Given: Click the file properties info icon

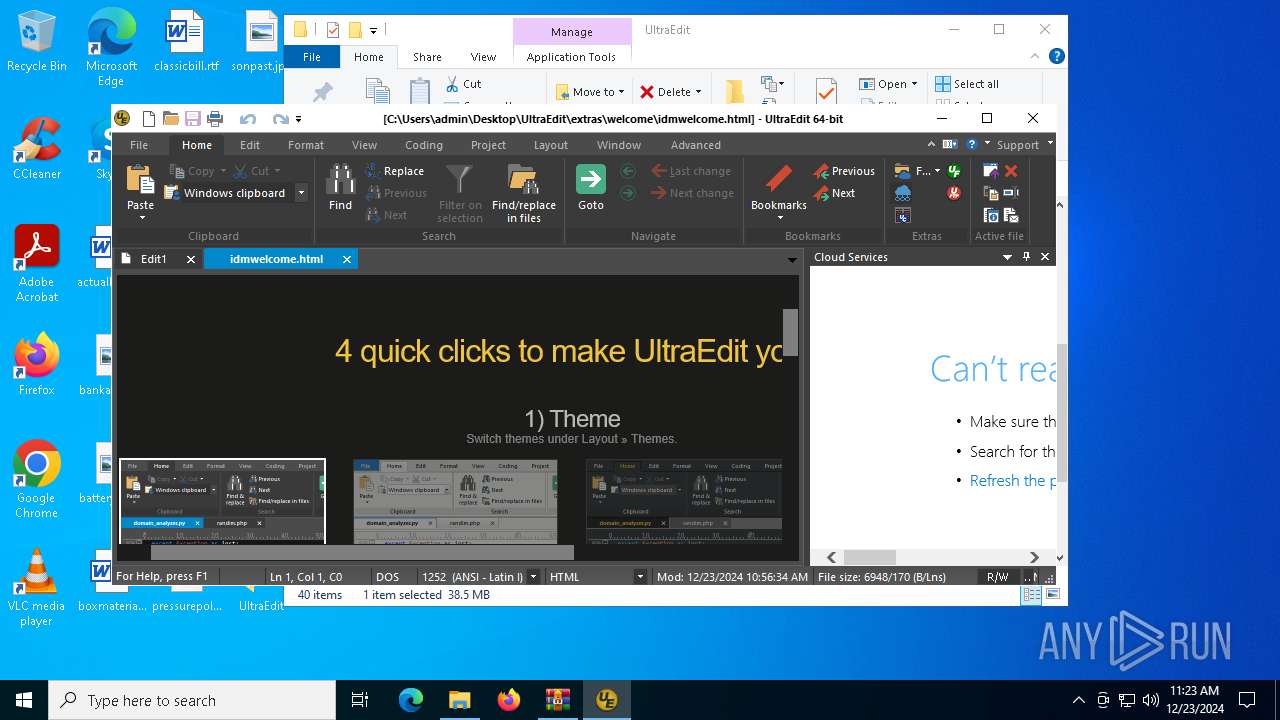Looking at the screenshot, I should coord(991,216).
